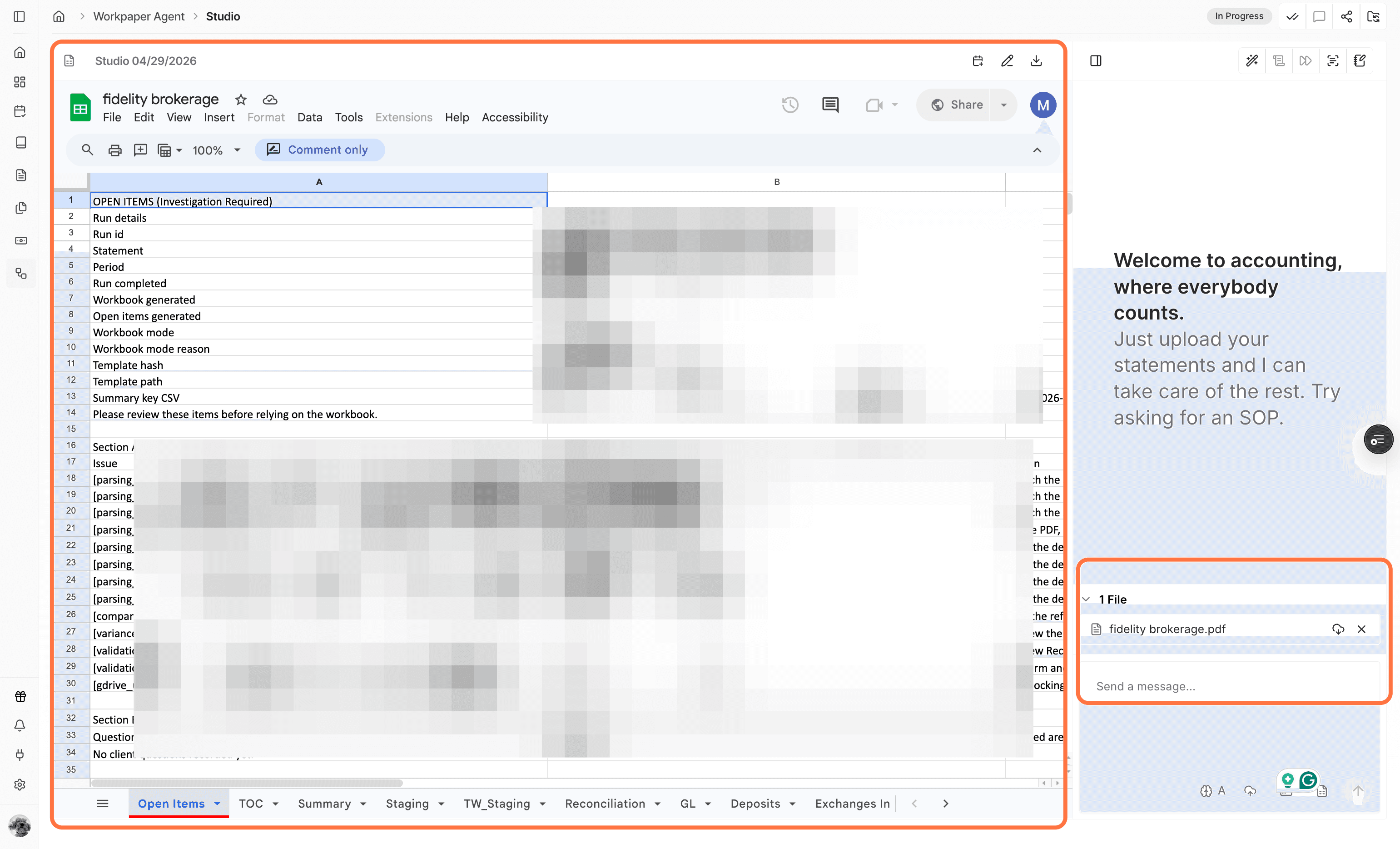The height and width of the screenshot is (849, 1400).
Task: Open the Tools menu
Action: [348, 117]
